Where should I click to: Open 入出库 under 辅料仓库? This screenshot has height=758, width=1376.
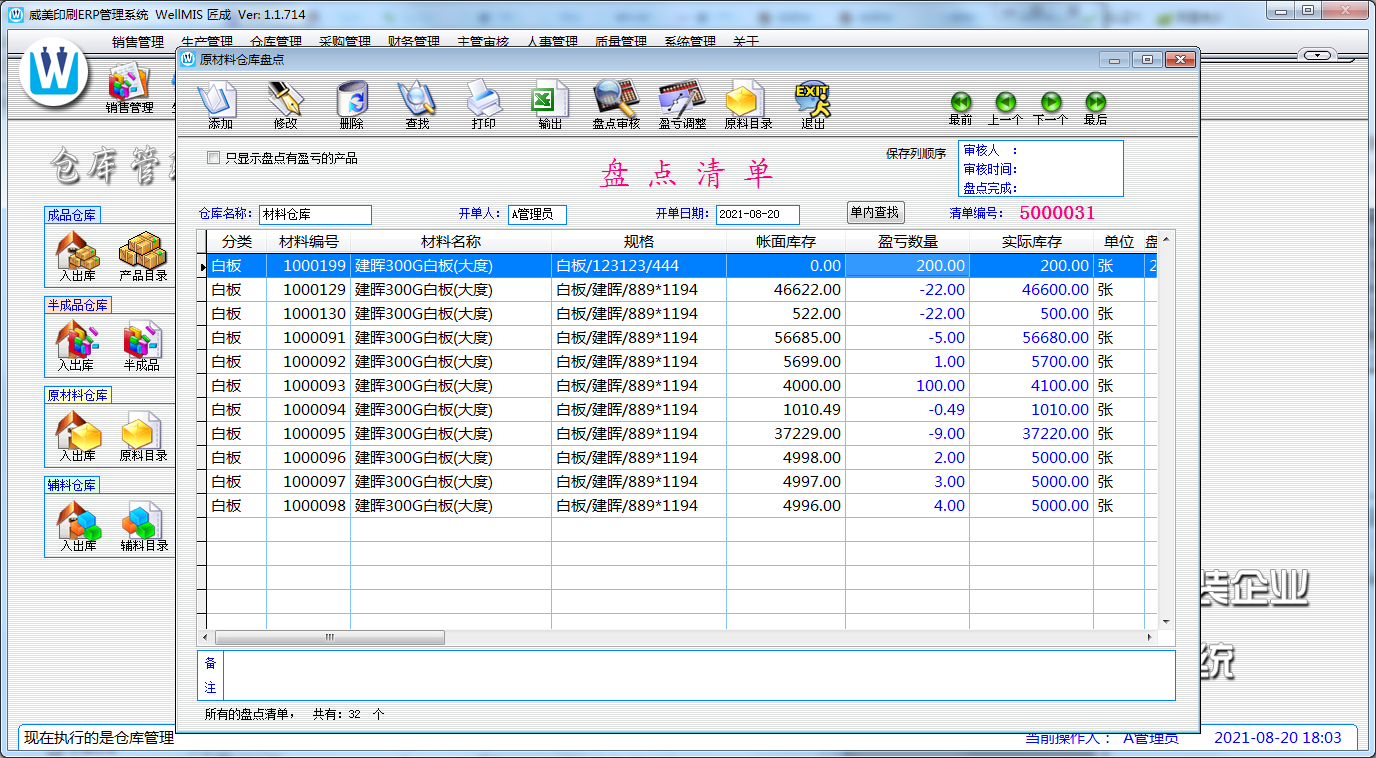coord(77,527)
